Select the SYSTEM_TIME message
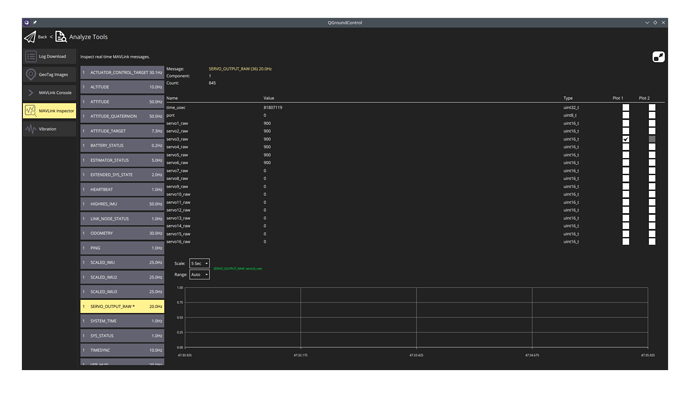This screenshot has width=690, height=396. (122, 321)
